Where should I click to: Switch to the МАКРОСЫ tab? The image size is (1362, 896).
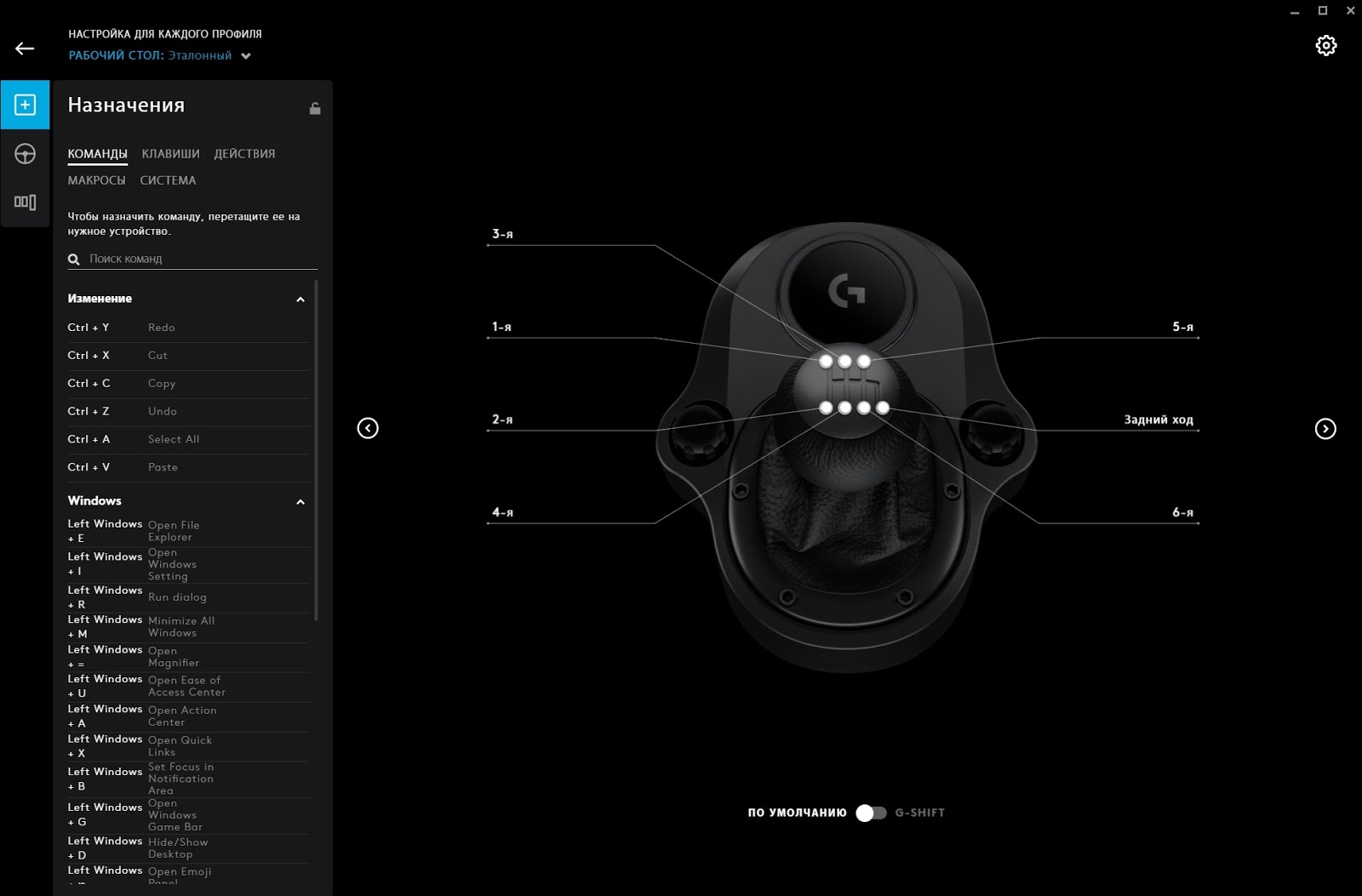(x=97, y=180)
